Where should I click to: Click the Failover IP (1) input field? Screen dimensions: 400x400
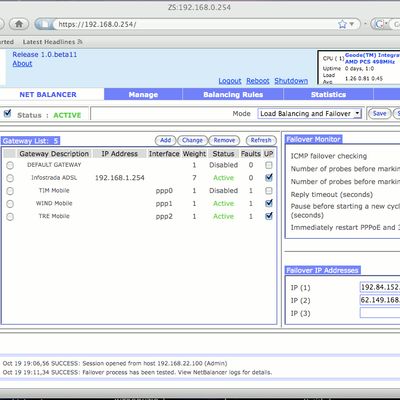380,287
